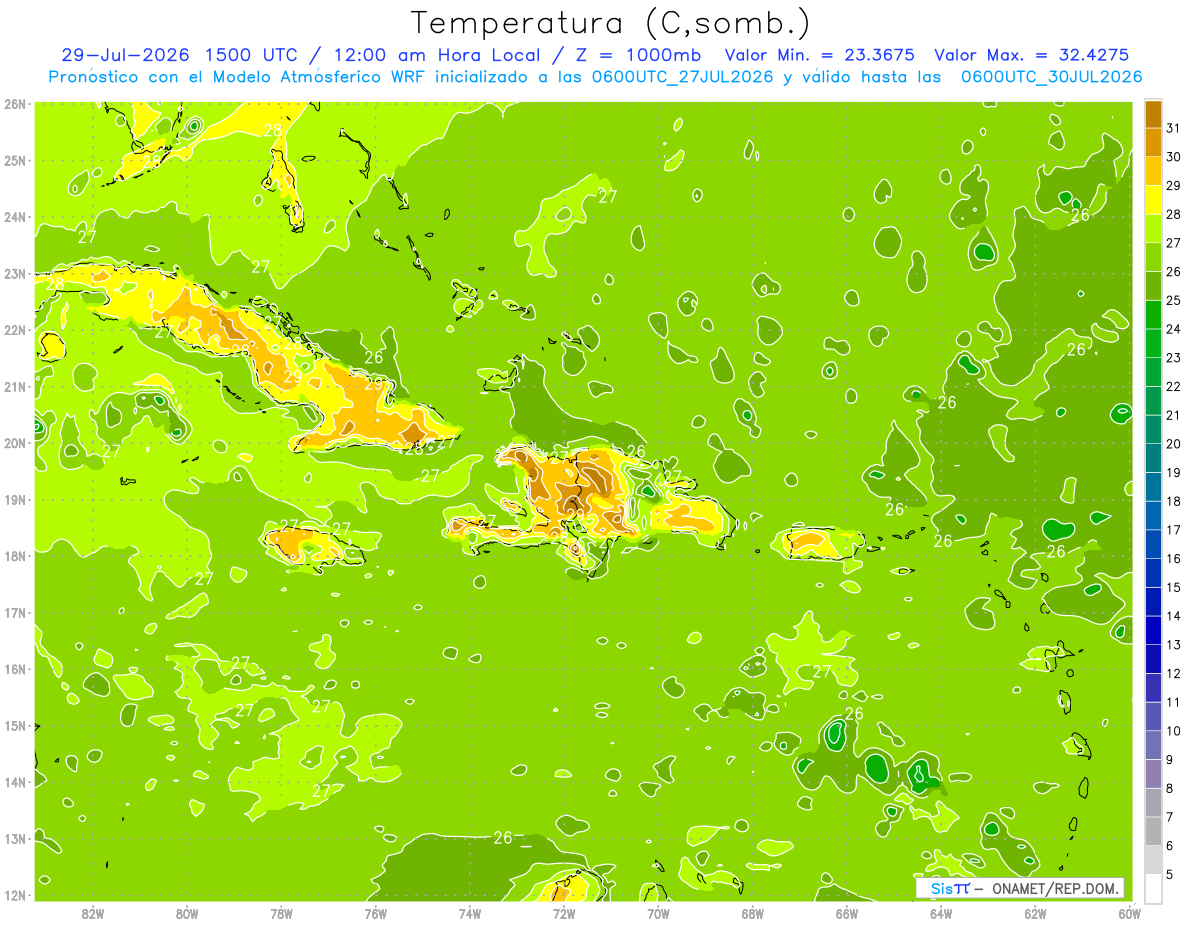Screen dimensions: 1200x927
Task: Click the "14N" latitude axis label
Action: 14,782
